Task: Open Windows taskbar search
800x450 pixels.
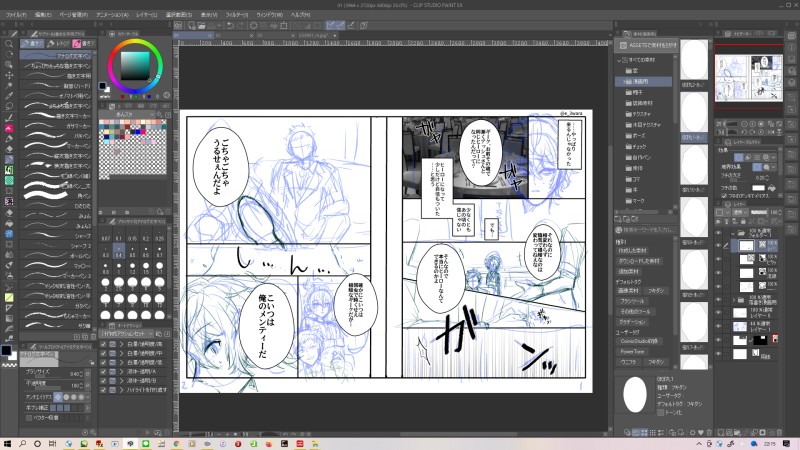Action: 22,444
